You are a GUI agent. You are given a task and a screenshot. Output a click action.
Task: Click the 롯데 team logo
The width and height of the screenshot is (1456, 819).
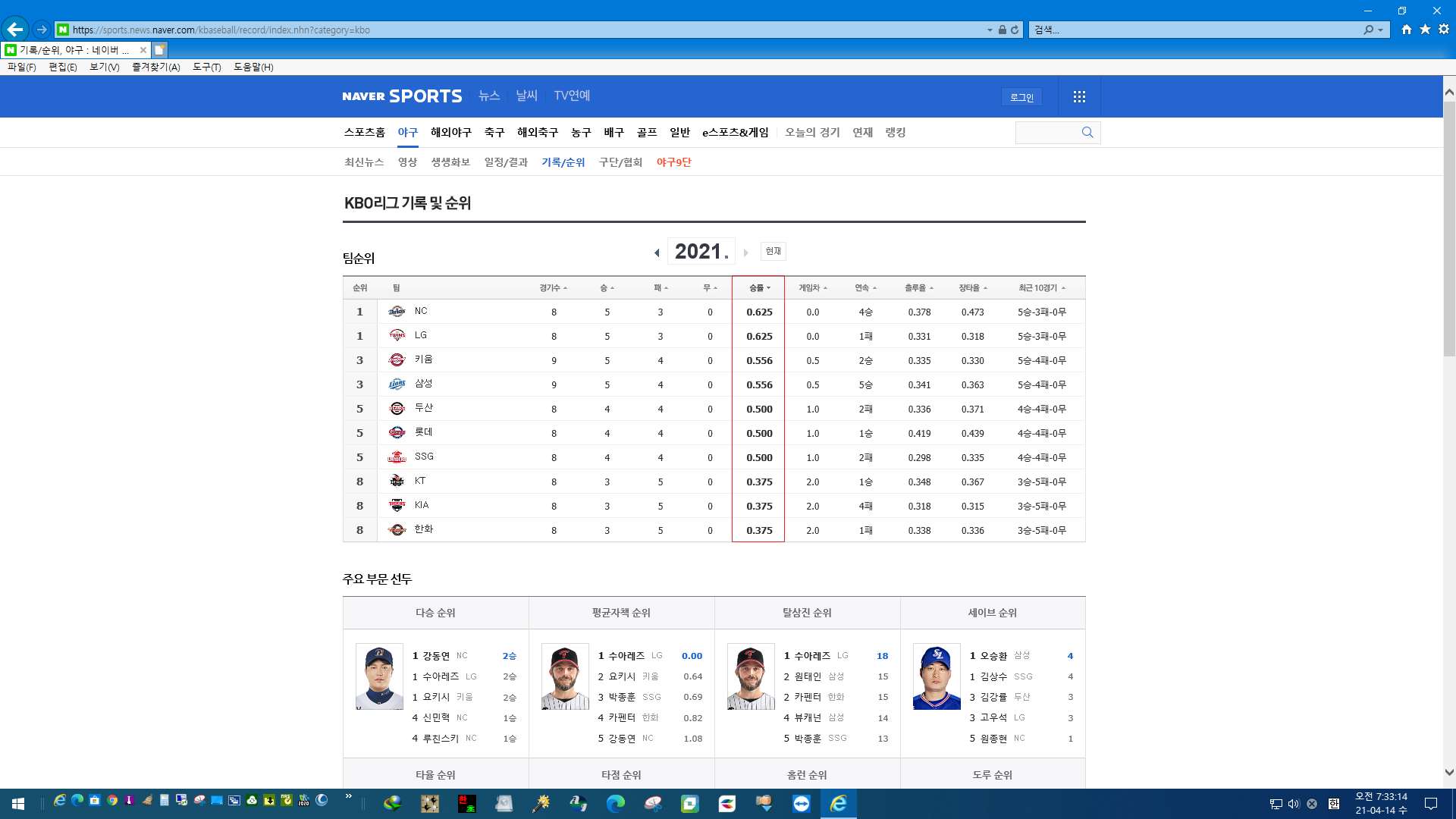(397, 433)
